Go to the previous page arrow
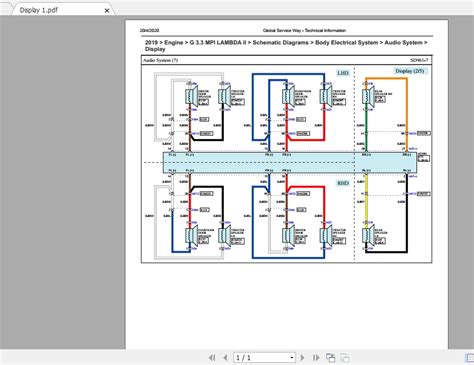The height and width of the screenshot is (365, 474). coord(225,358)
